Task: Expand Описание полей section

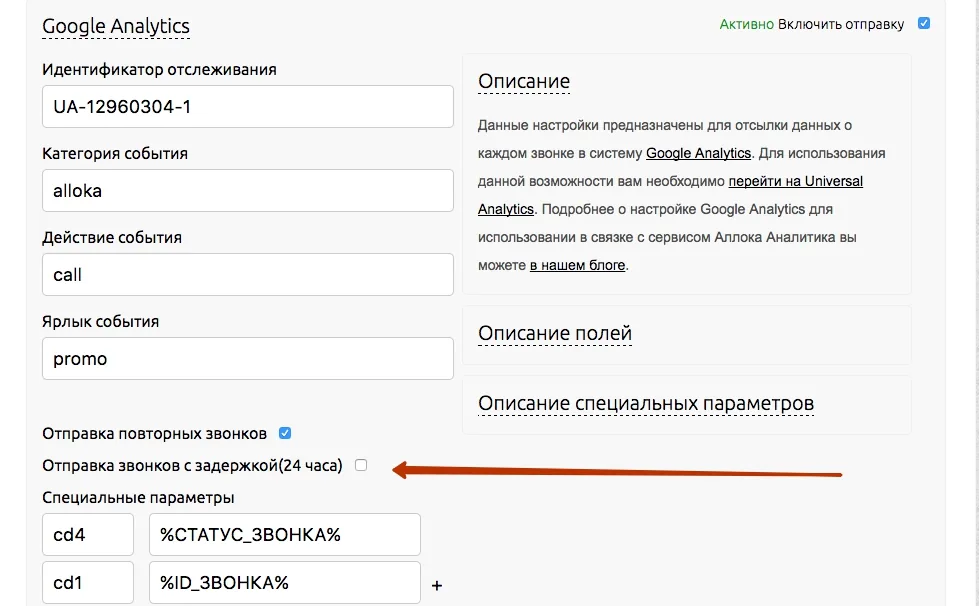Action: [555, 333]
